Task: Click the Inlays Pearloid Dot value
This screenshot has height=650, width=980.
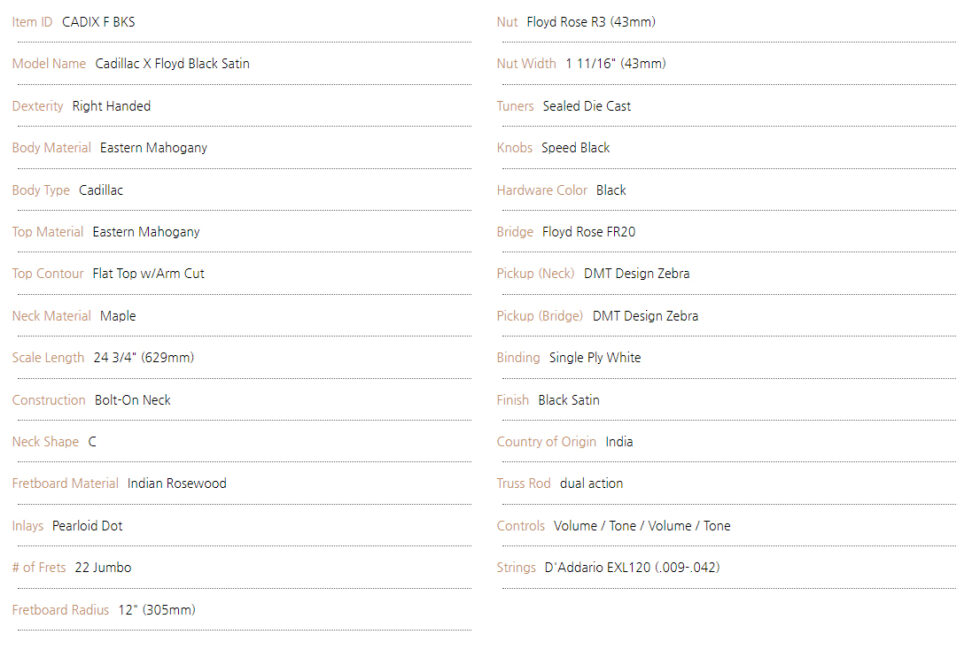Action: 87,526
